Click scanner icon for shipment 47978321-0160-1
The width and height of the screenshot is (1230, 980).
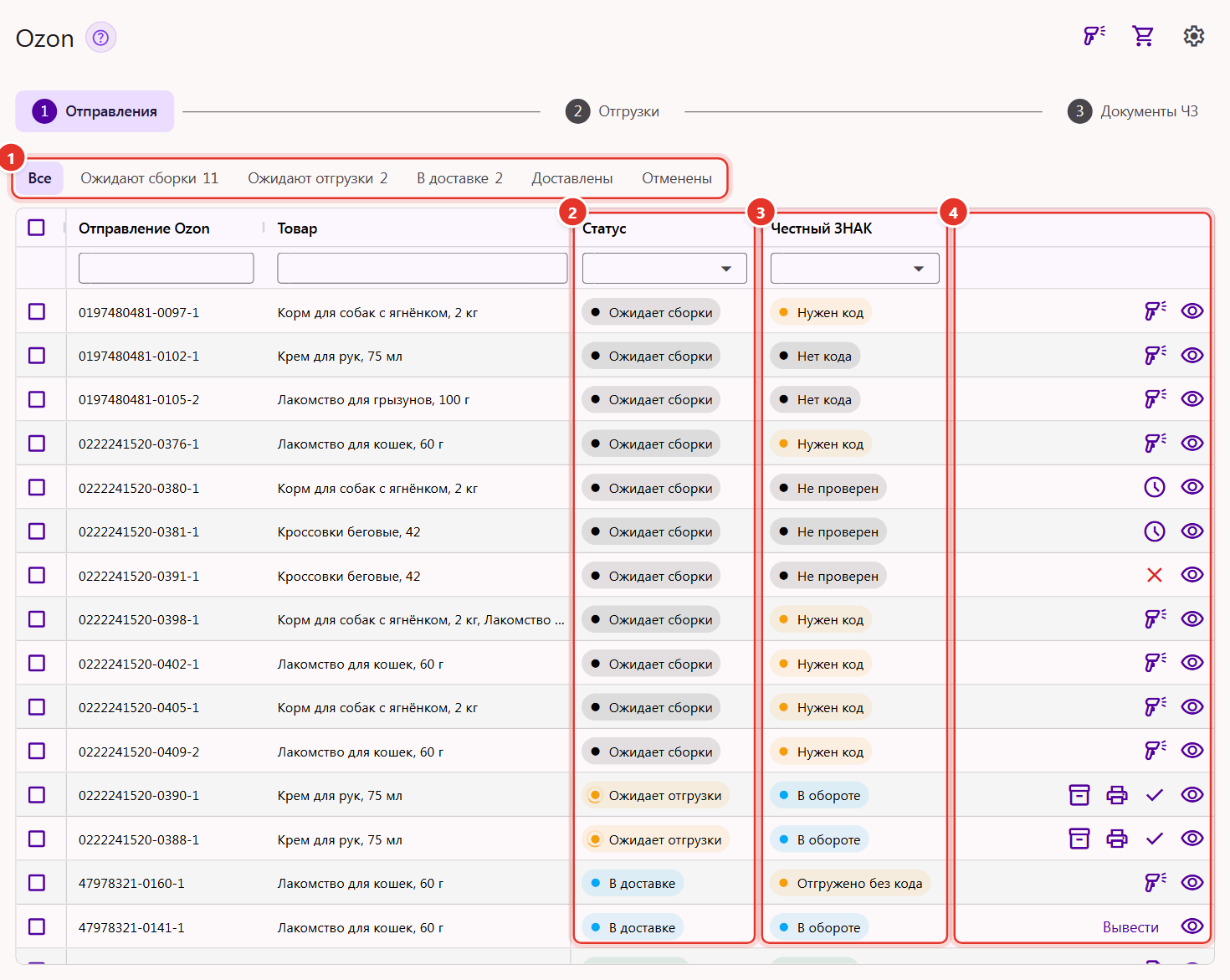[1156, 882]
